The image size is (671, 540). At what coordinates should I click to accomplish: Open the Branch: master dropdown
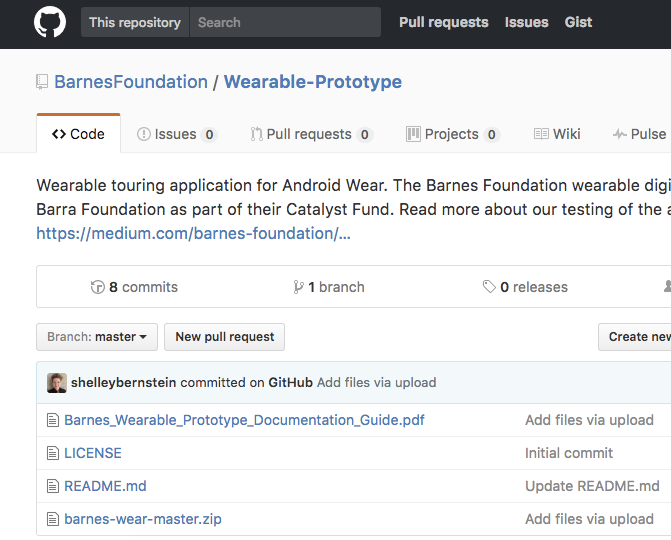(96, 337)
